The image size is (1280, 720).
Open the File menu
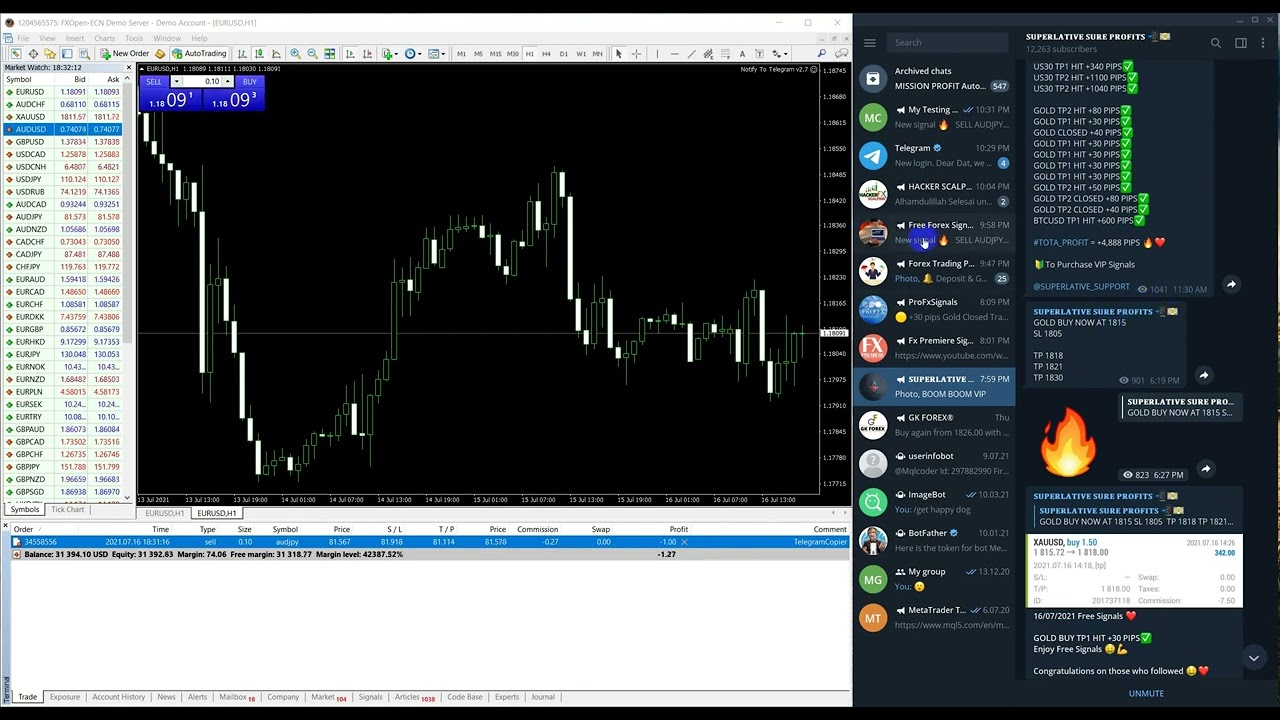23,38
